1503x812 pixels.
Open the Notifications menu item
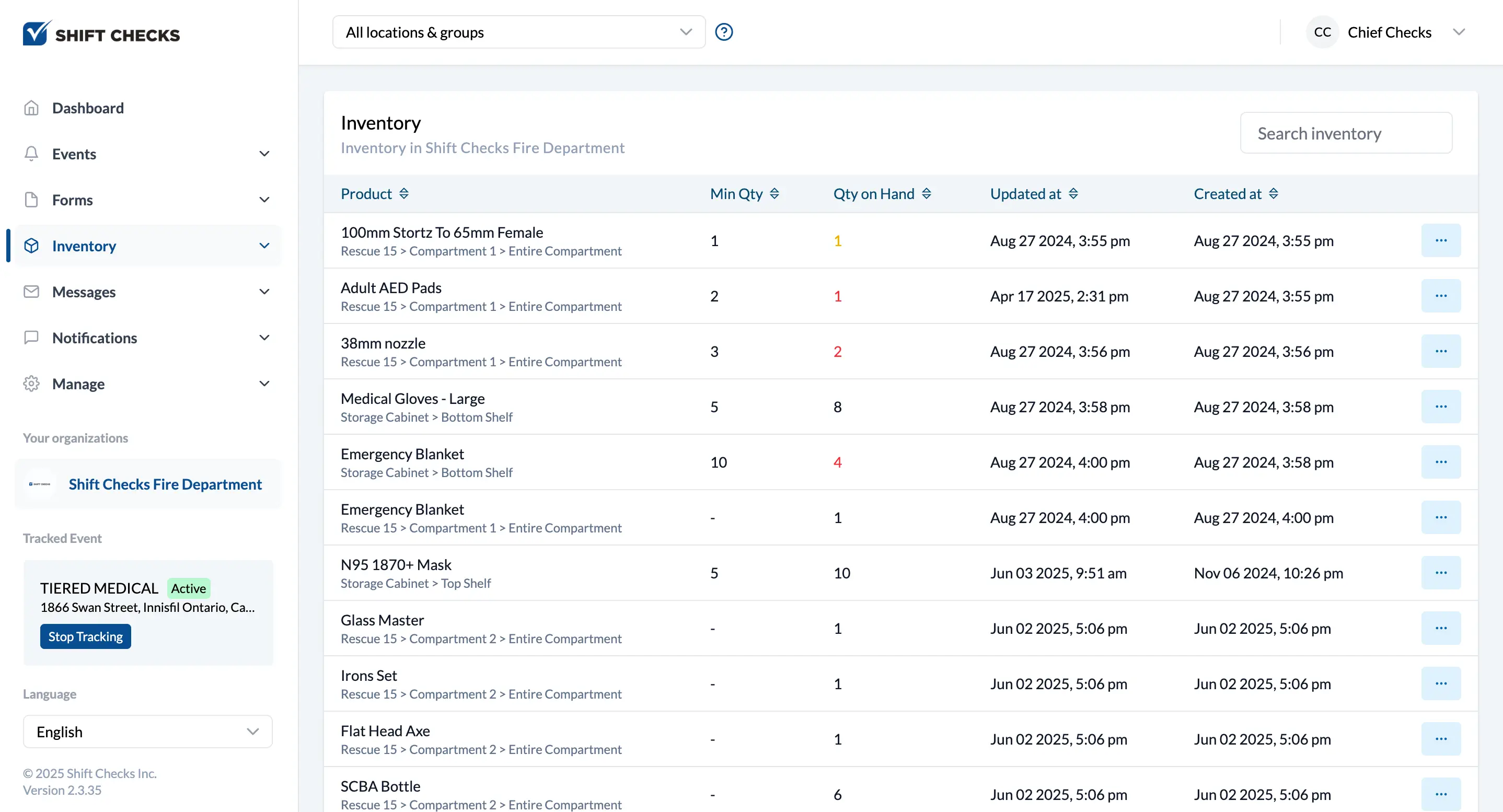pyautogui.click(x=95, y=338)
